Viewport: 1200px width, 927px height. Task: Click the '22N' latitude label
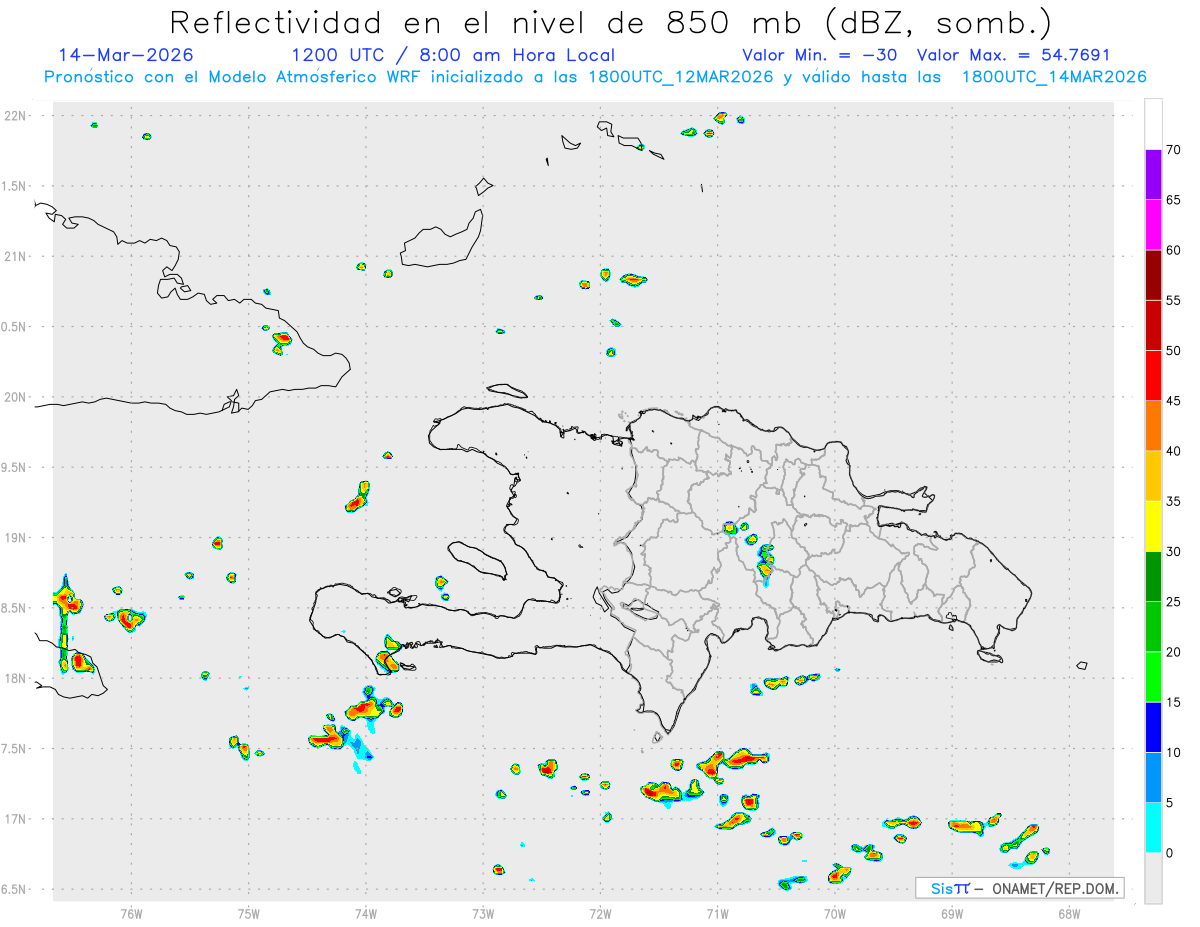pyautogui.click(x=17, y=116)
